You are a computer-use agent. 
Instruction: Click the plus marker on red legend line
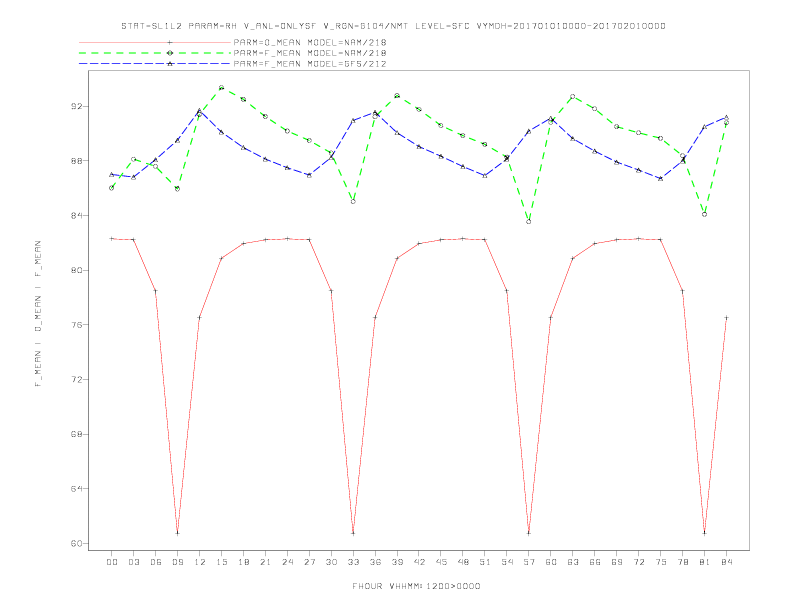pos(170,42)
